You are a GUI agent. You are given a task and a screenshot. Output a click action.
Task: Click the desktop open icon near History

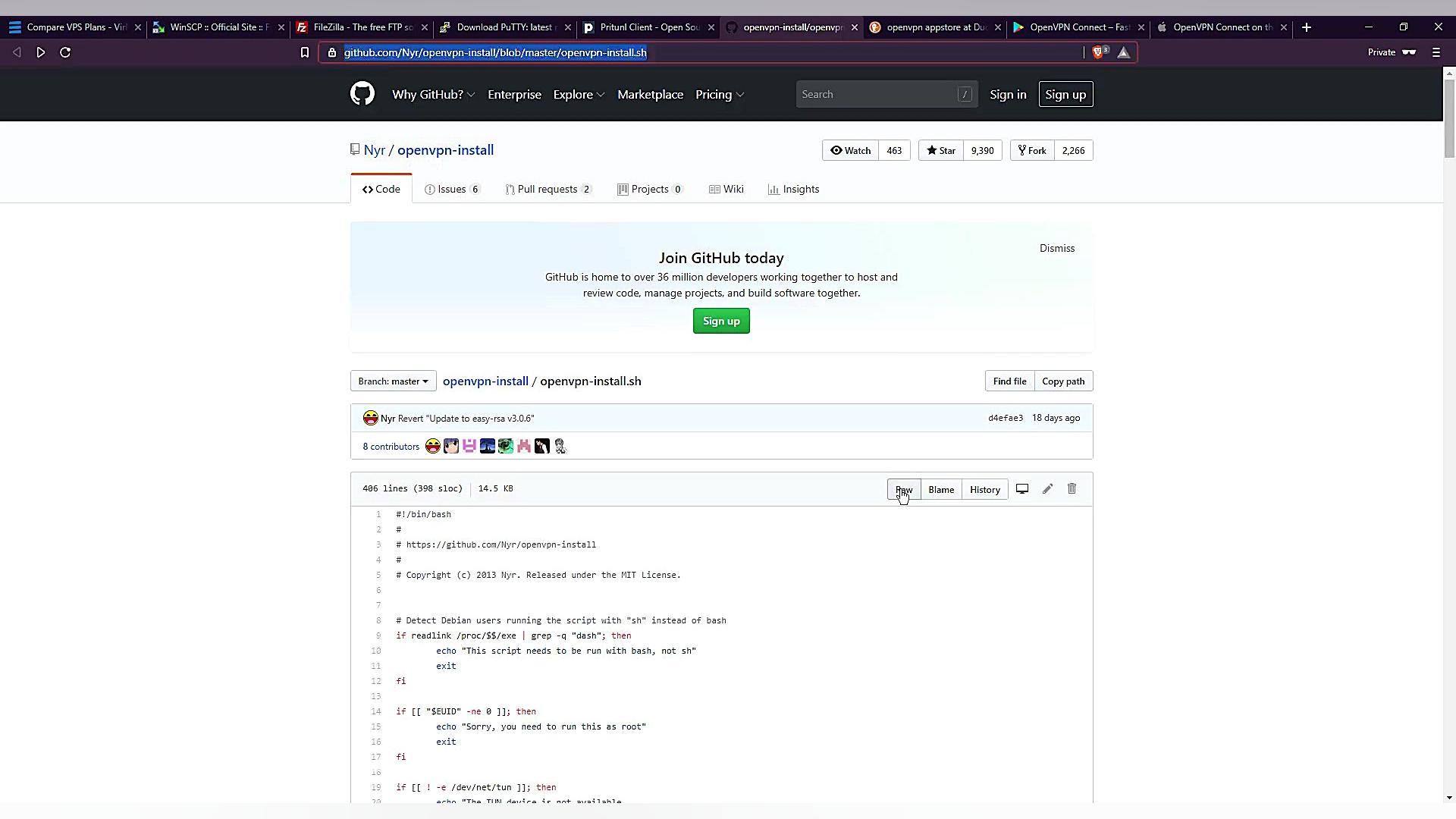(x=1022, y=489)
